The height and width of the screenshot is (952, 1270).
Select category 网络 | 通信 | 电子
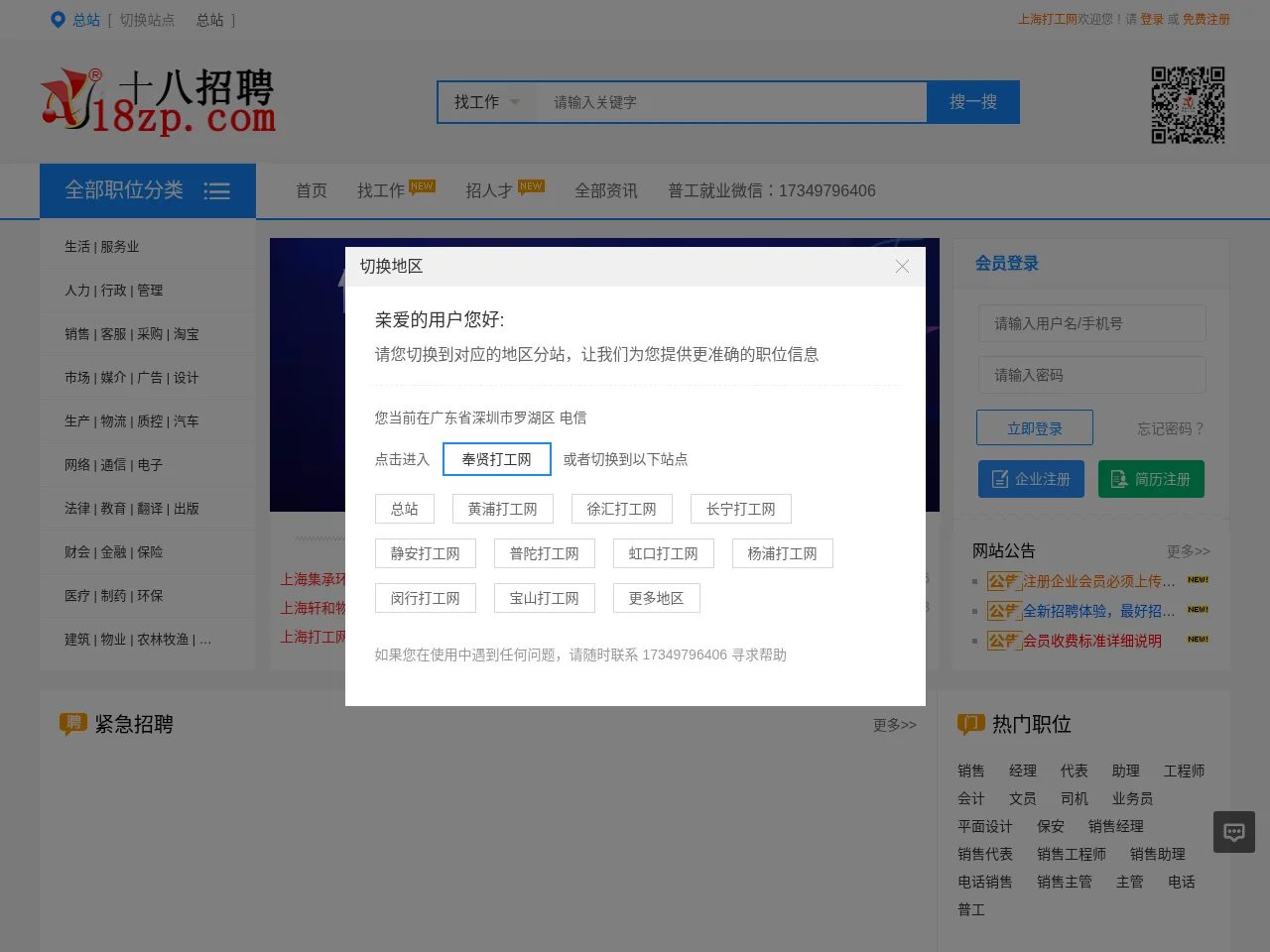(x=114, y=464)
